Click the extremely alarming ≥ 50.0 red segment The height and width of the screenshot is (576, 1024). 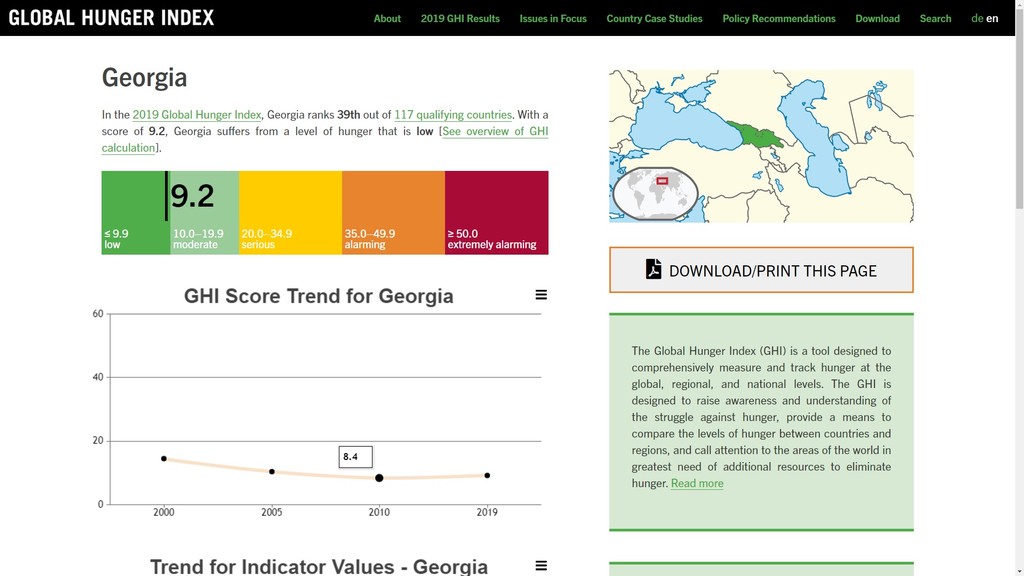pyautogui.click(x=496, y=212)
